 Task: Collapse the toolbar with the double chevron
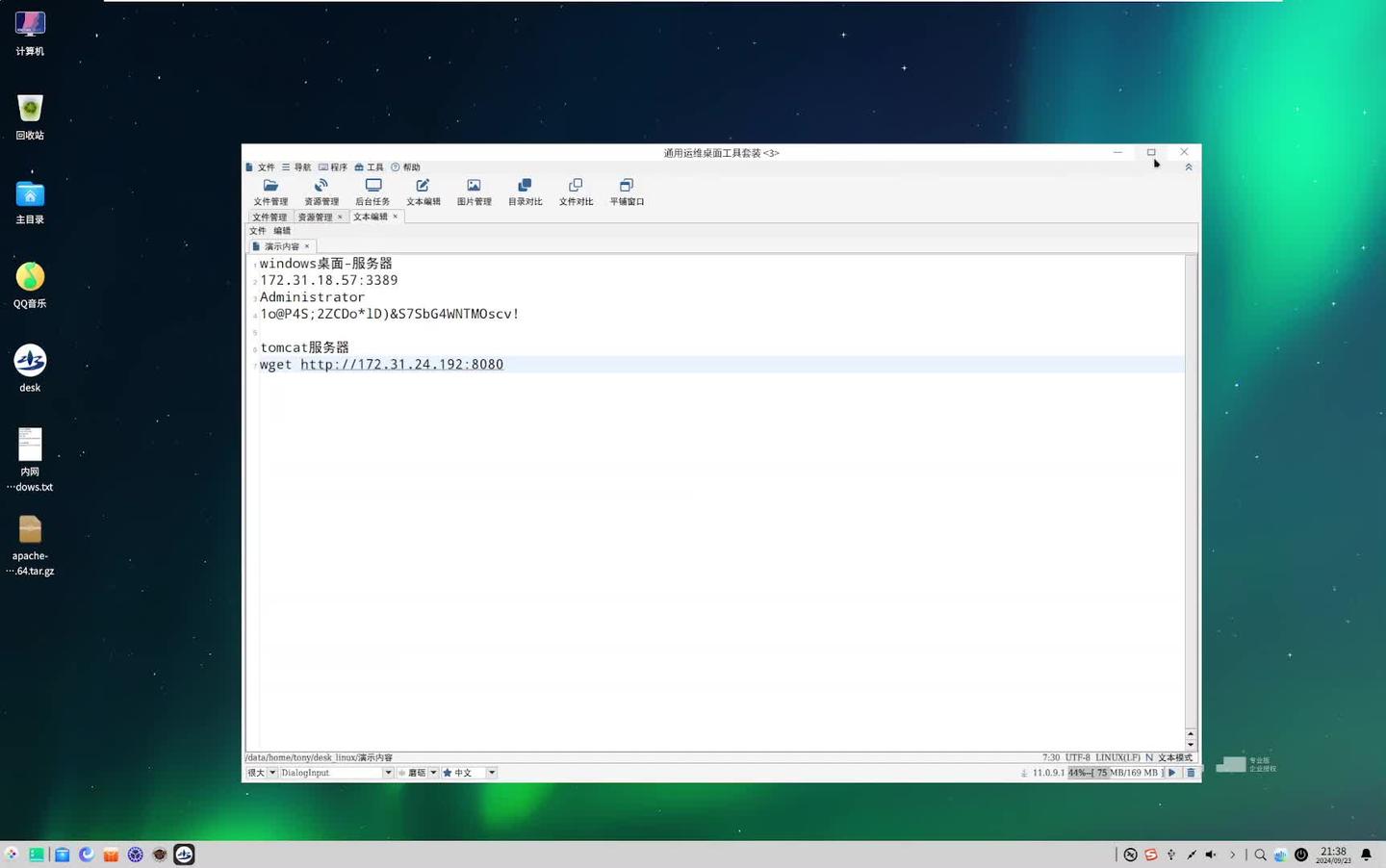point(1189,167)
